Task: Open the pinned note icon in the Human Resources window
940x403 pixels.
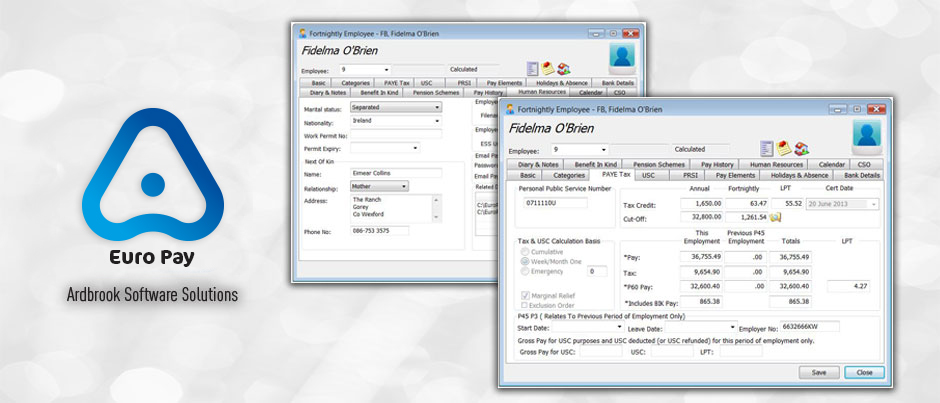Action: coord(547,68)
